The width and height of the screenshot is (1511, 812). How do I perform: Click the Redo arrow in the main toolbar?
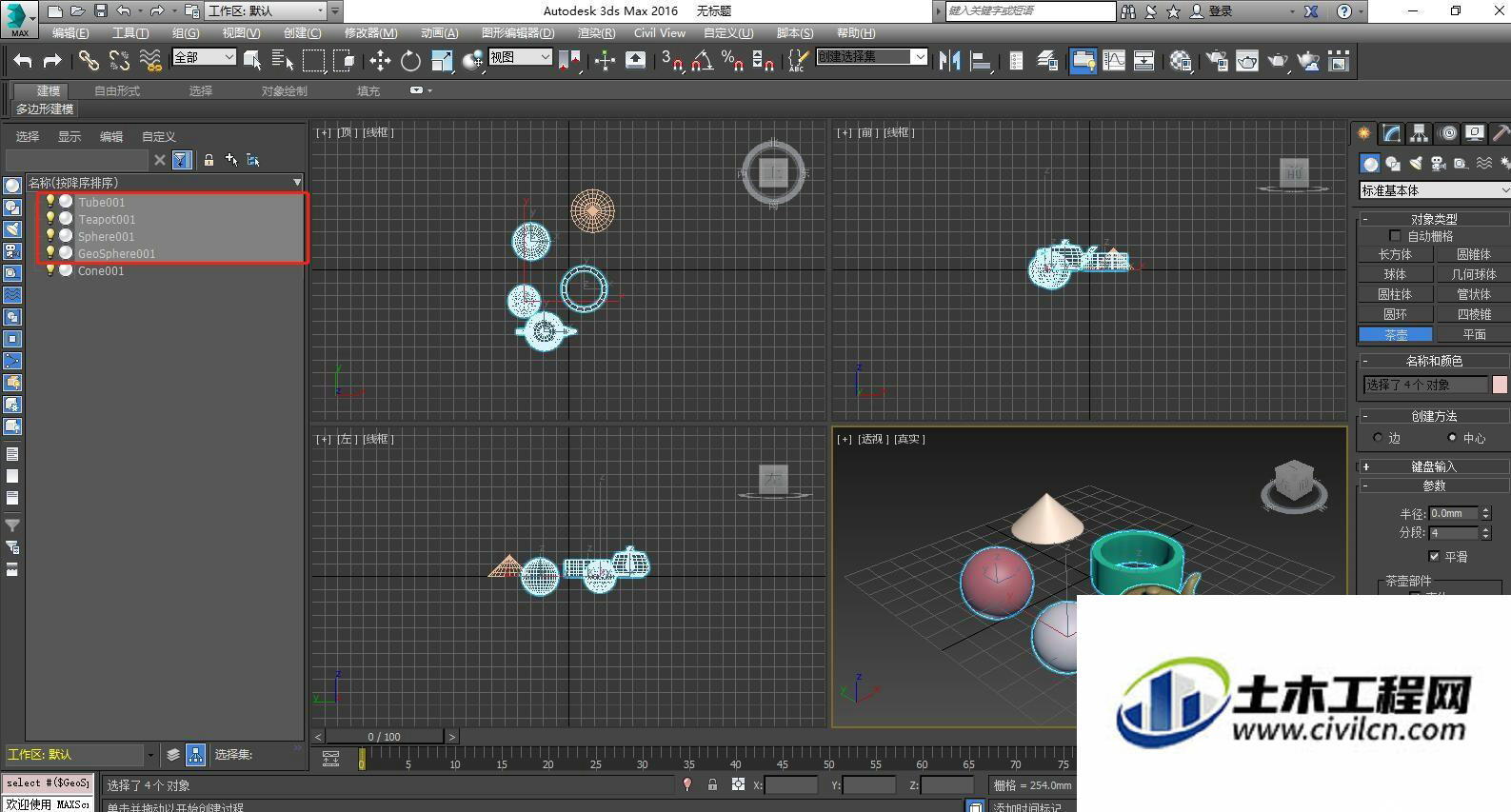(53, 61)
